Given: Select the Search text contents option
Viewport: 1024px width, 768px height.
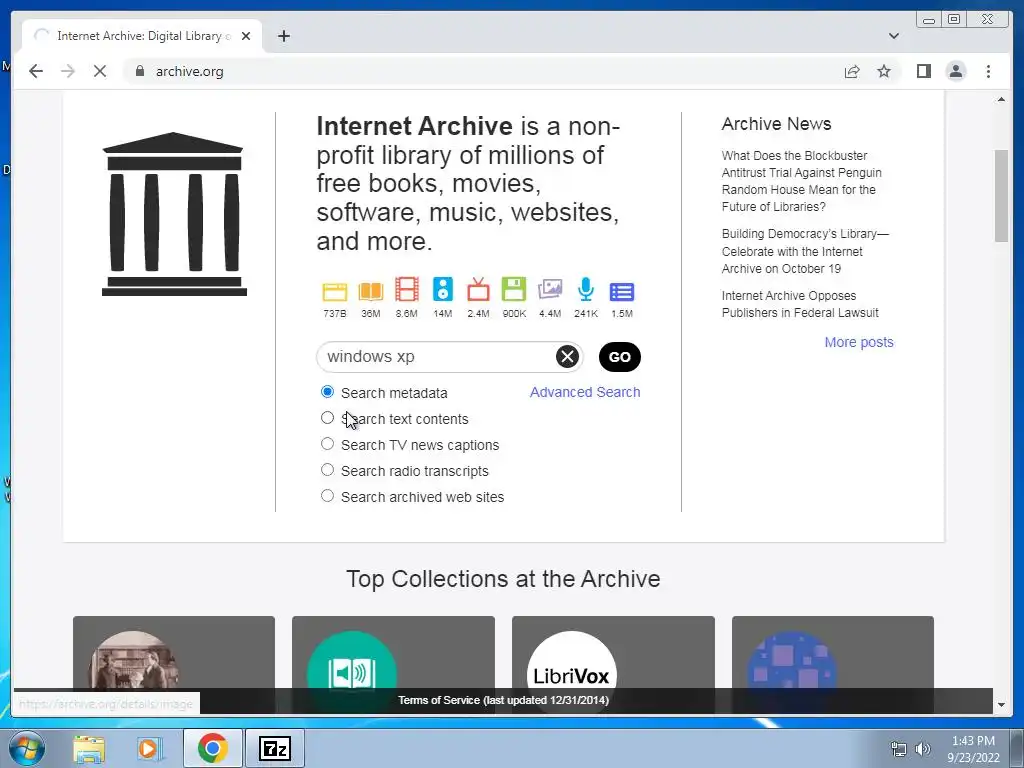Looking at the screenshot, I should click(x=327, y=418).
